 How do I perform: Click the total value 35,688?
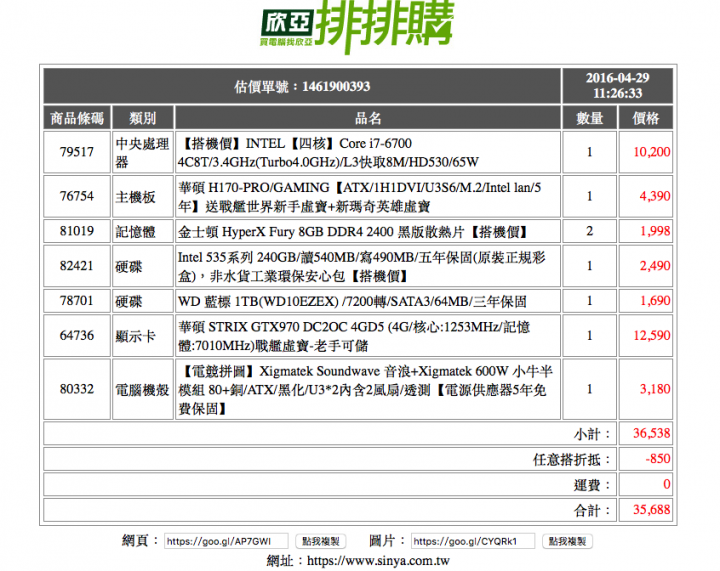652,509
